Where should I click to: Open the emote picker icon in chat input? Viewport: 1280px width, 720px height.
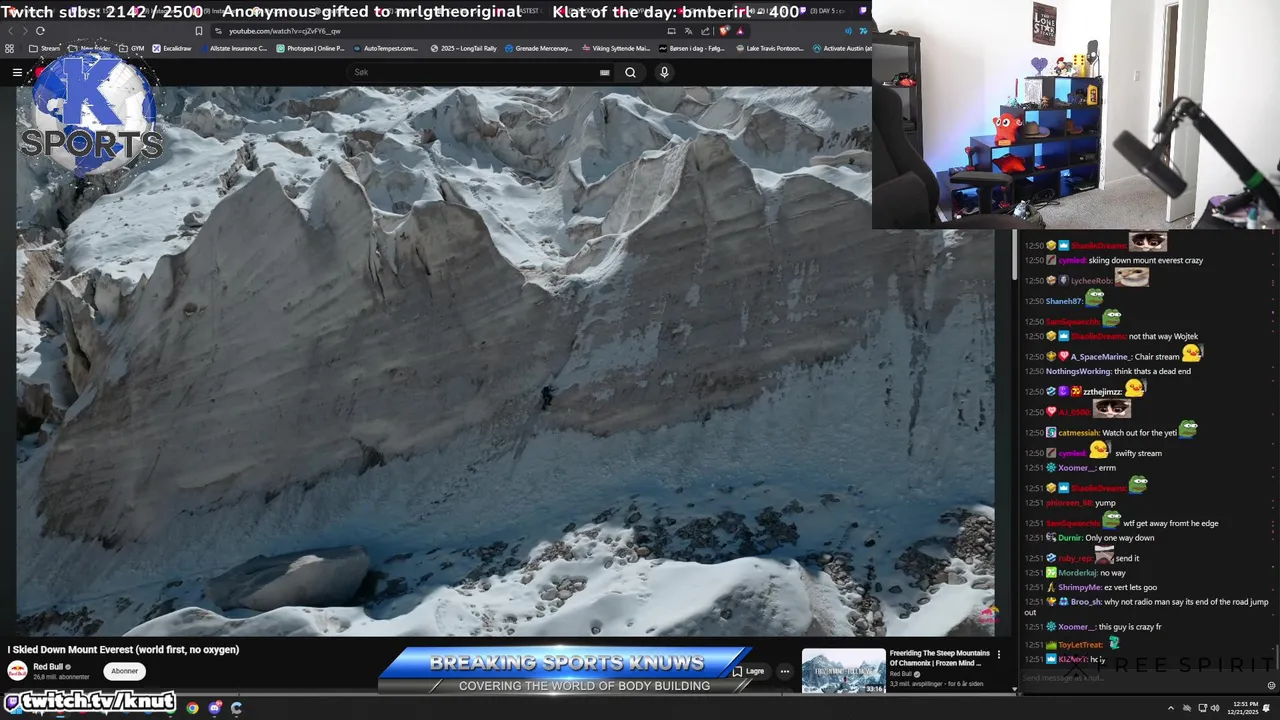[1272, 686]
